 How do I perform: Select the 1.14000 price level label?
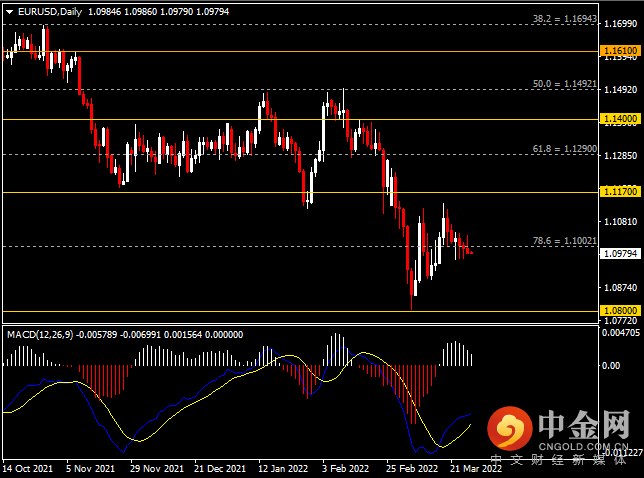click(x=620, y=119)
